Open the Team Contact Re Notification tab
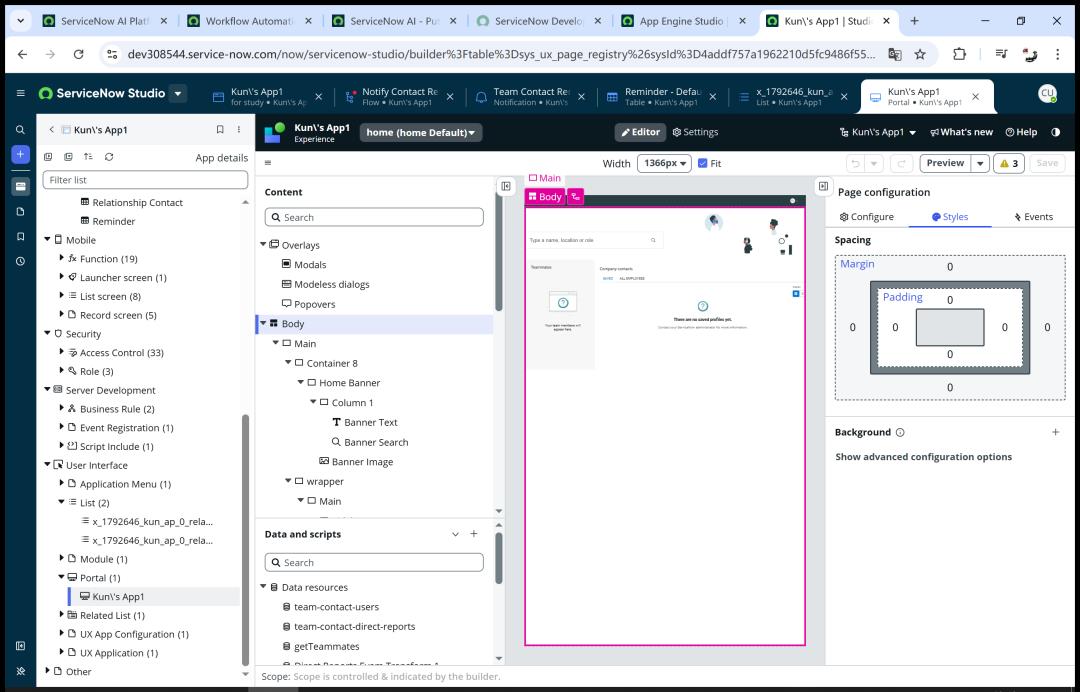 click(x=532, y=96)
